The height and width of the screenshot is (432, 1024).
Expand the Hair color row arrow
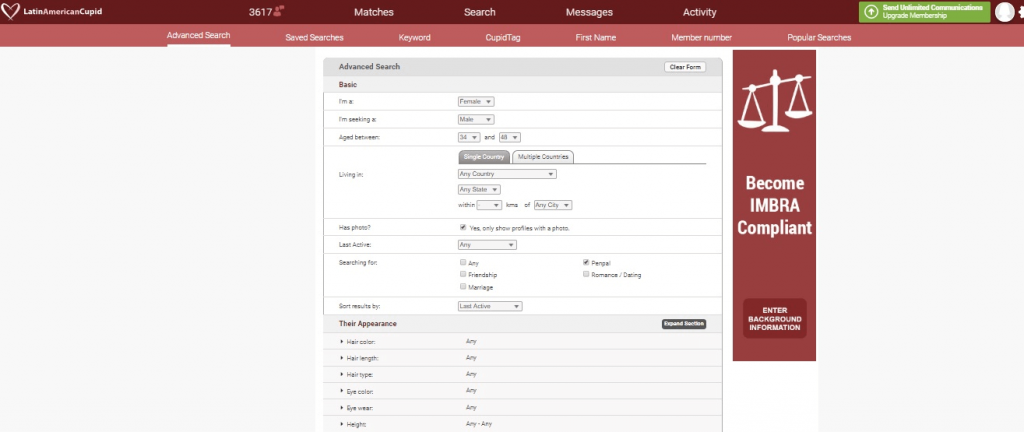click(x=341, y=342)
